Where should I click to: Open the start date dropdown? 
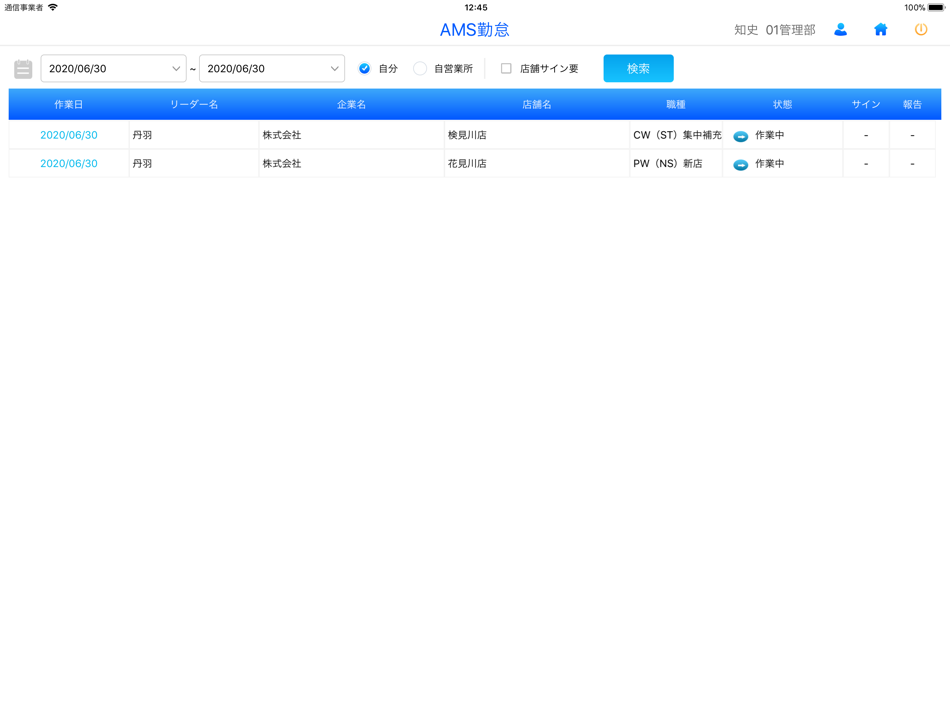pyautogui.click(x=113, y=68)
